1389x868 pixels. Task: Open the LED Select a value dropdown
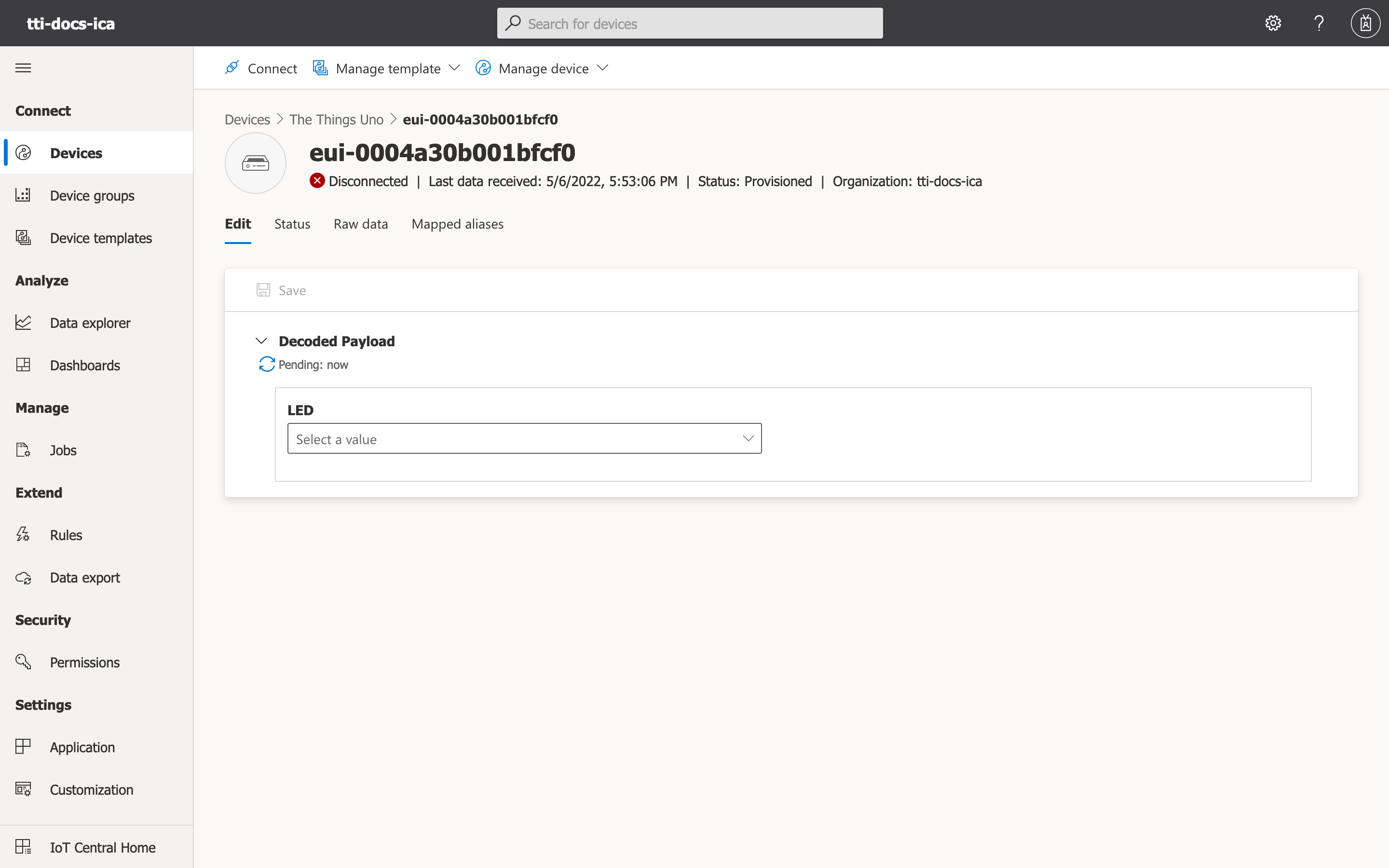523,438
